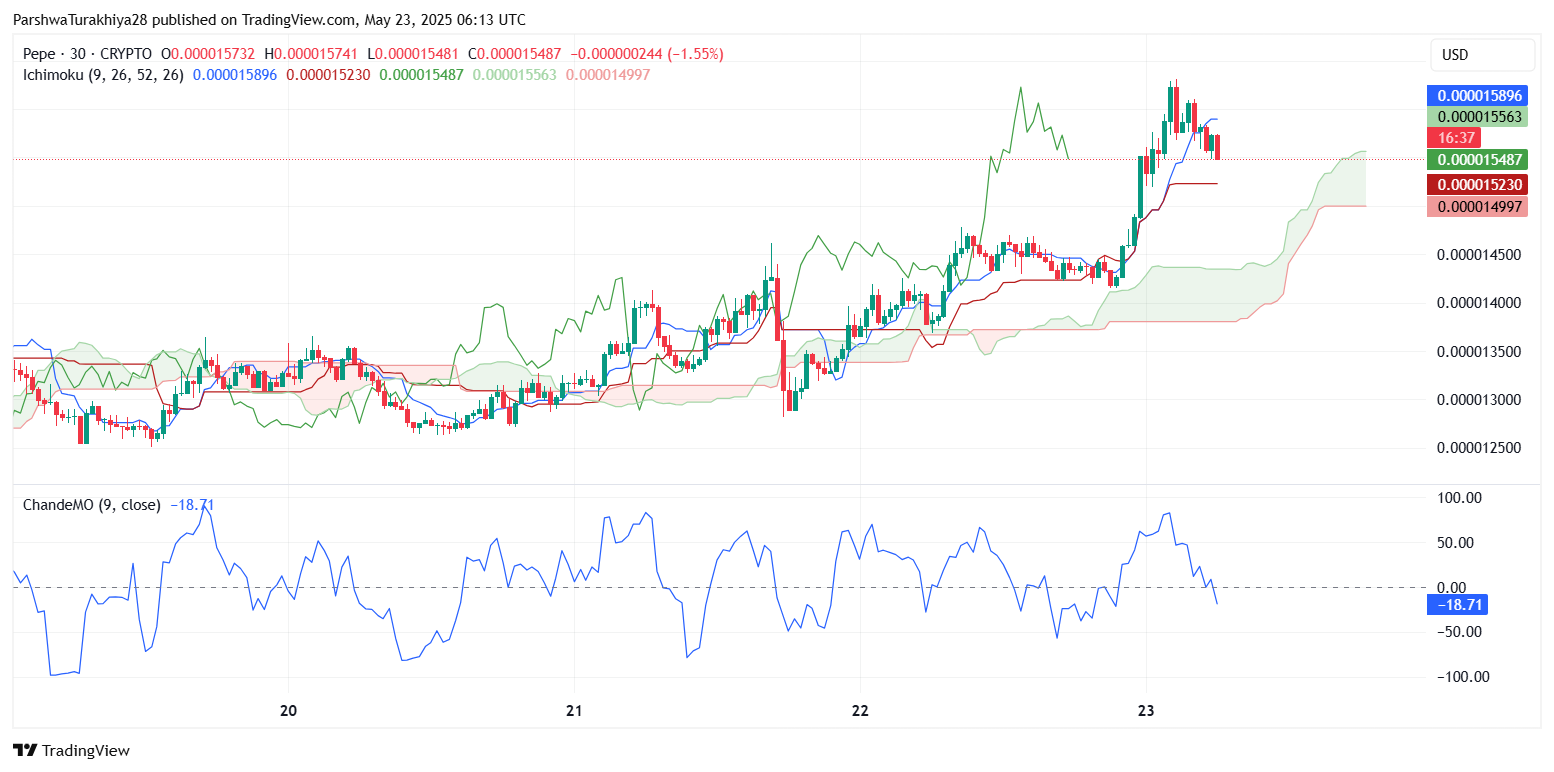The image size is (1554, 772).
Task: Select the ChandeMO (9, close) indicator legend
Action: (92, 505)
